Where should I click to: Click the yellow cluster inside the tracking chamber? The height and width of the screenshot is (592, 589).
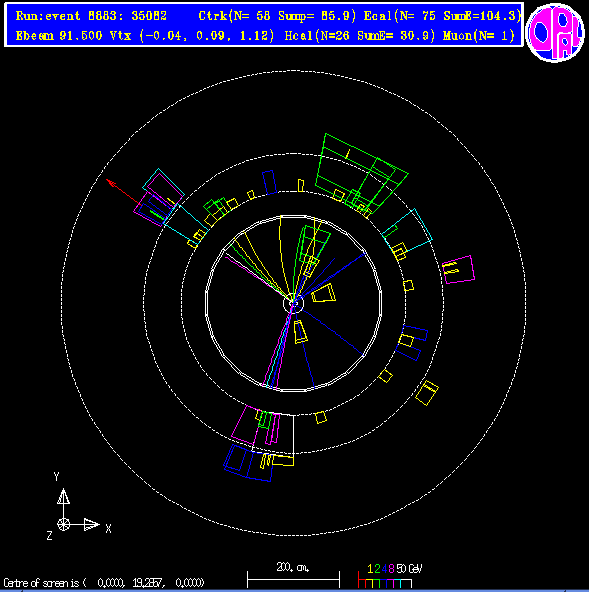[x=324, y=293]
